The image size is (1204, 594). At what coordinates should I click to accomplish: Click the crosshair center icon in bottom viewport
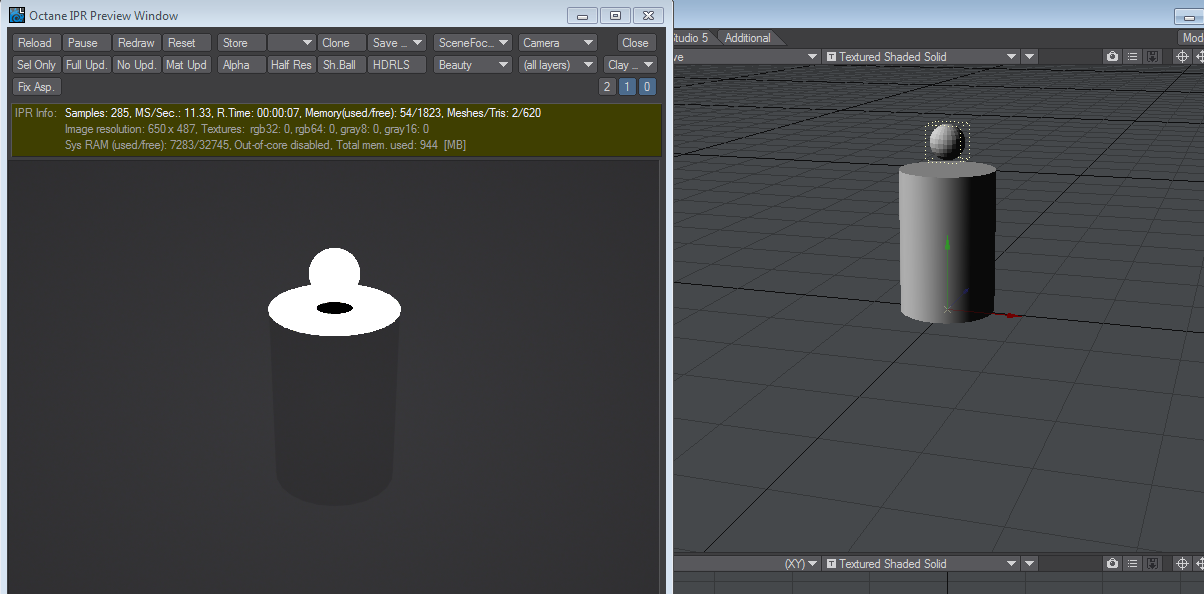pos(1180,564)
